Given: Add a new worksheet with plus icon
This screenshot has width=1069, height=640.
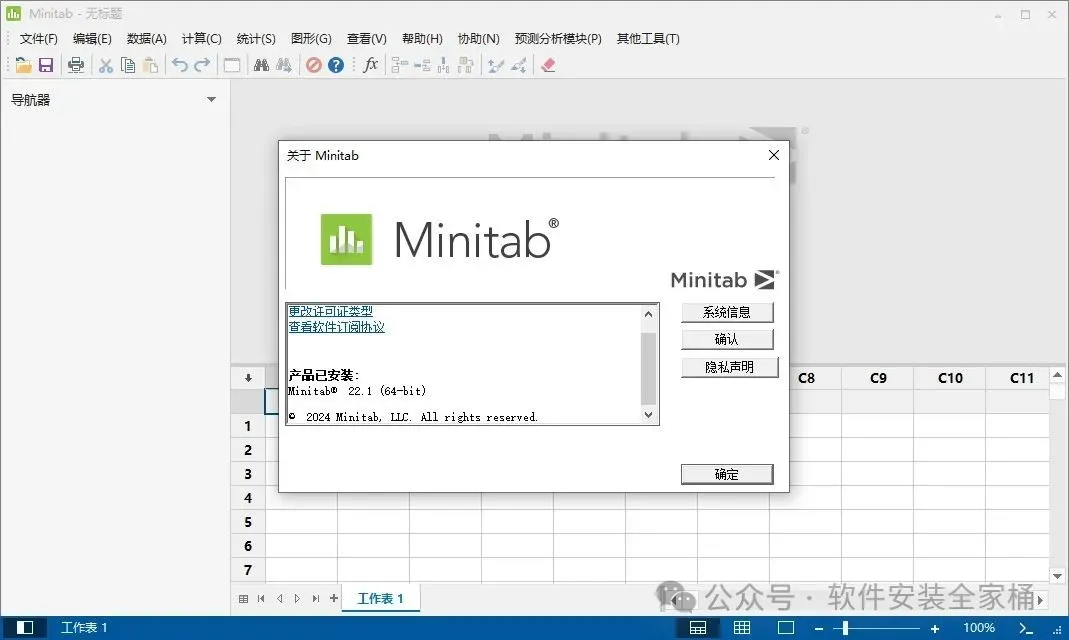Looking at the screenshot, I should (x=333, y=598).
